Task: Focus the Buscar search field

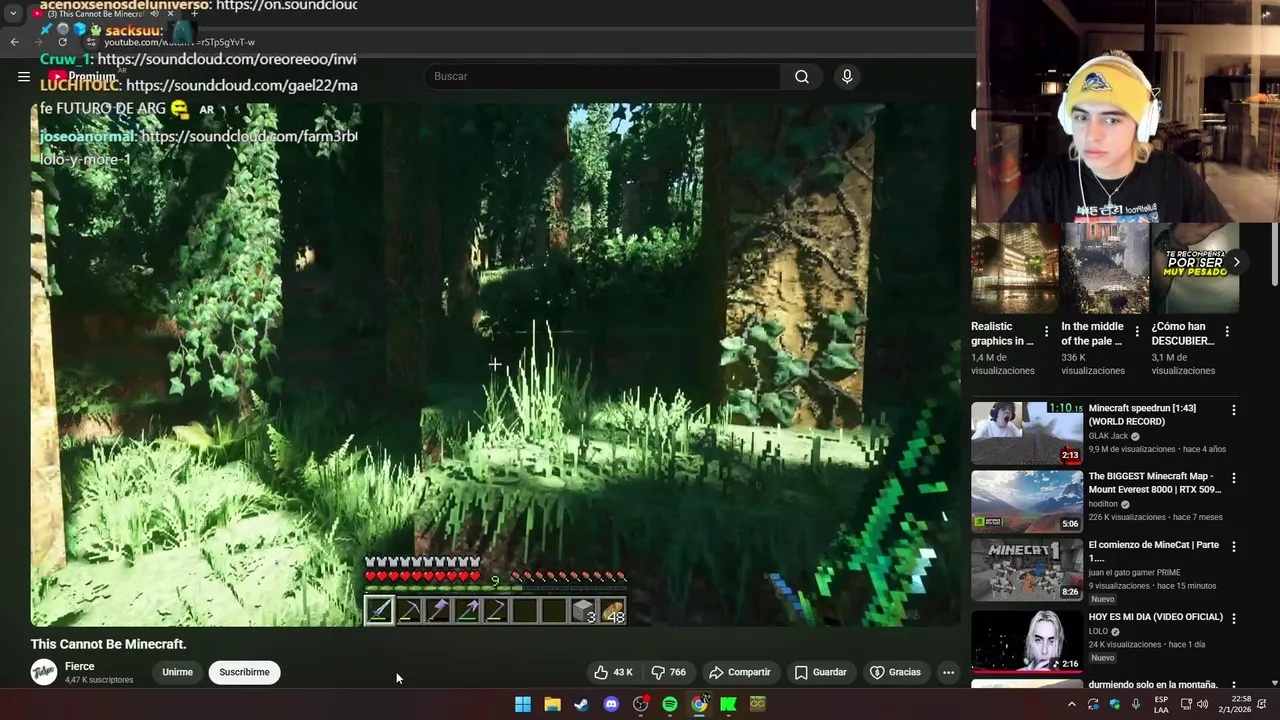Action: [603, 76]
